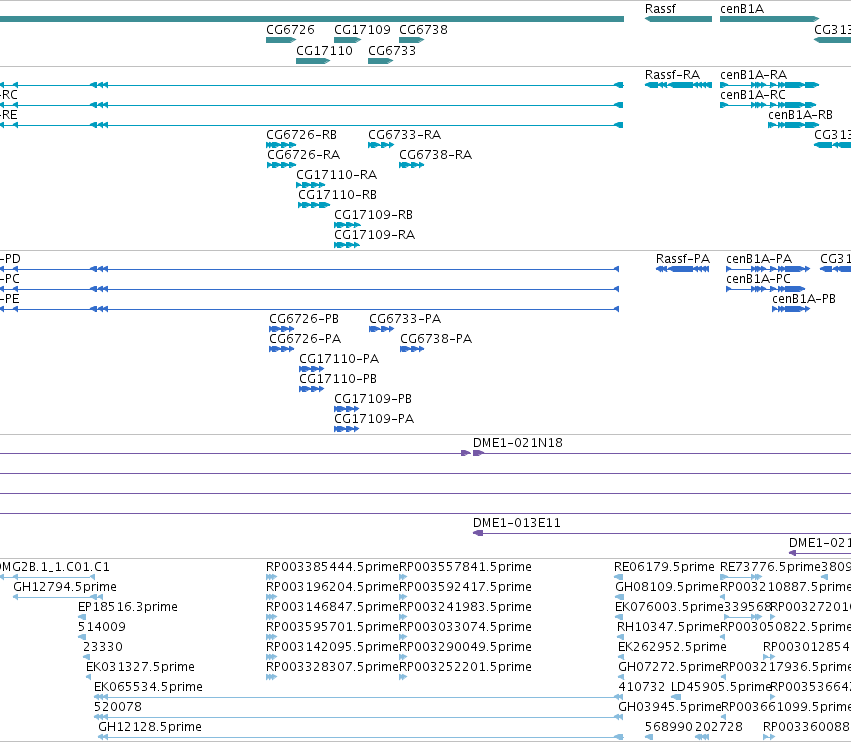This screenshot has width=851, height=742.
Task: Open the cenB1A-PA protein feature
Action: coord(768,269)
